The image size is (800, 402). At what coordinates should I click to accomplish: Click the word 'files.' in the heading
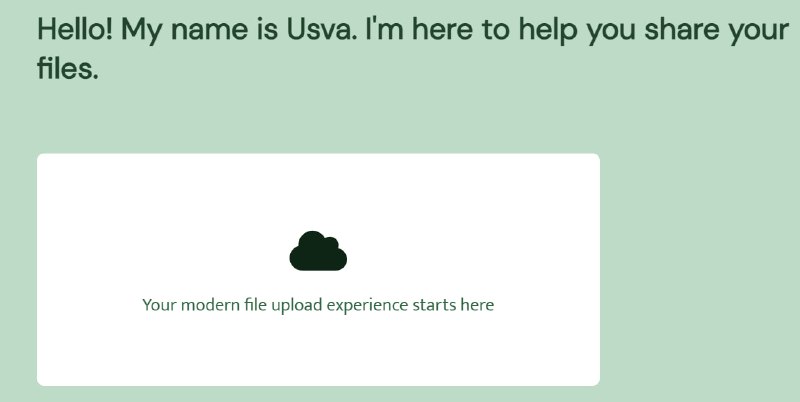tap(67, 68)
